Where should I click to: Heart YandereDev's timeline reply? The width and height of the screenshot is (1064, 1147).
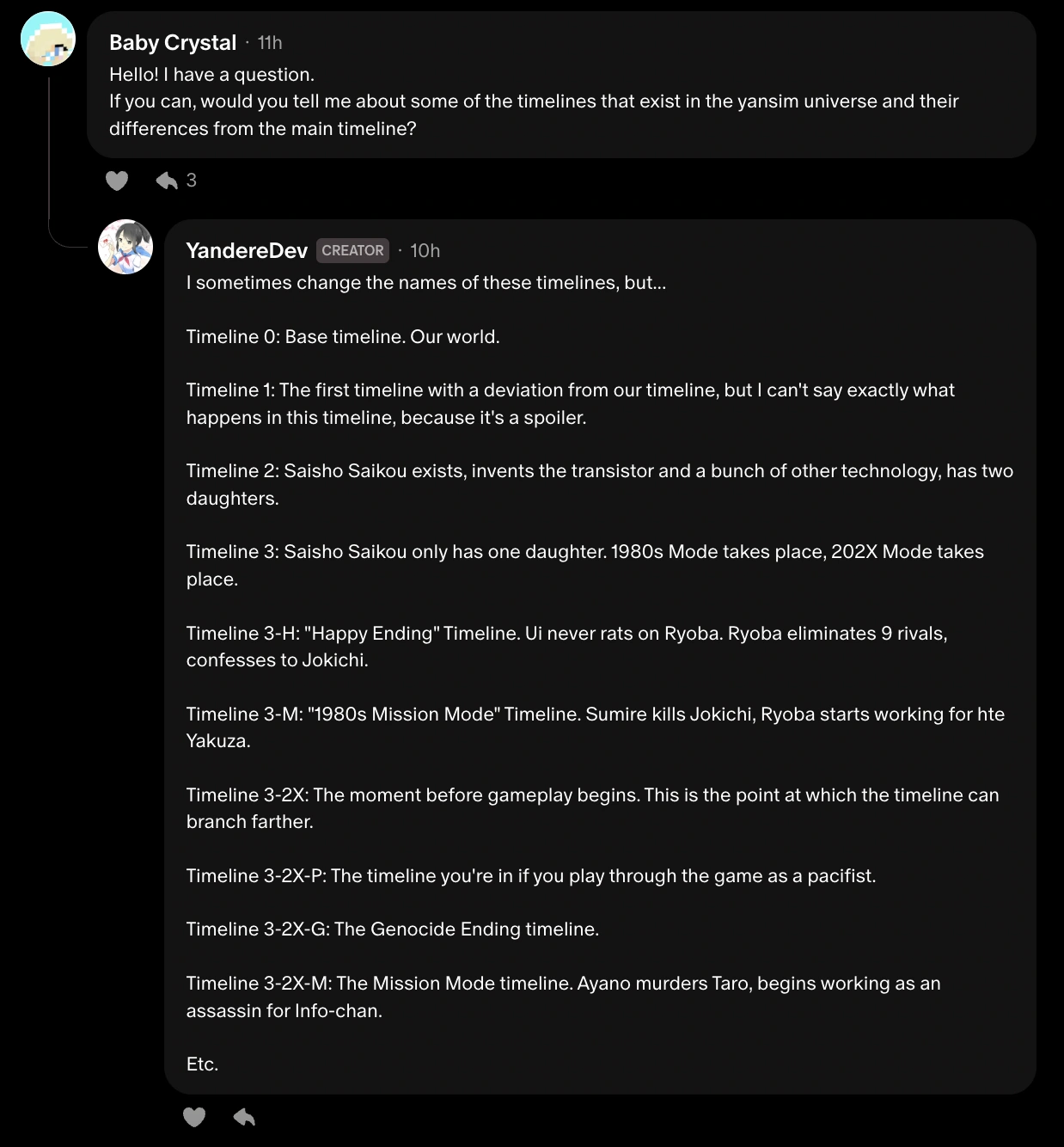click(194, 1117)
